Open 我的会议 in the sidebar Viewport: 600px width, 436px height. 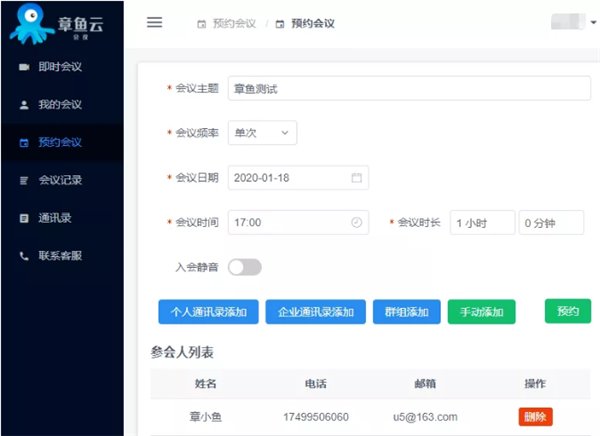(59, 104)
